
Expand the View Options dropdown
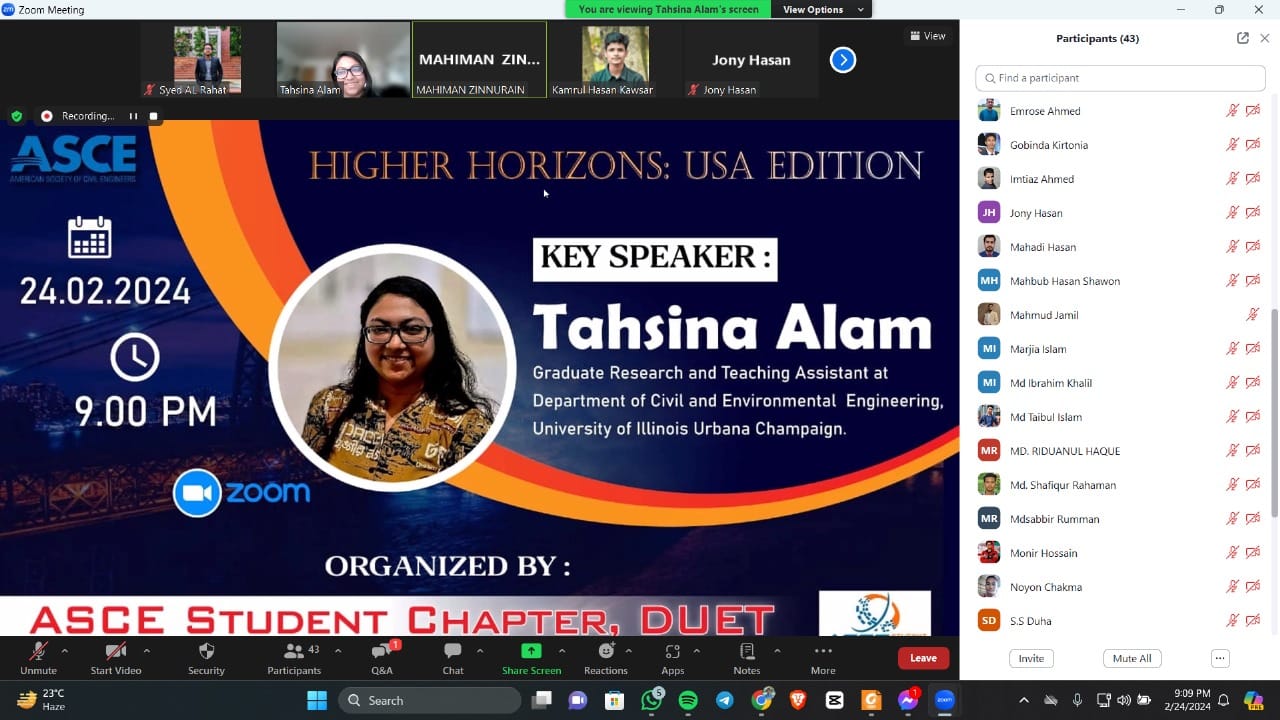tap(823, 10)
